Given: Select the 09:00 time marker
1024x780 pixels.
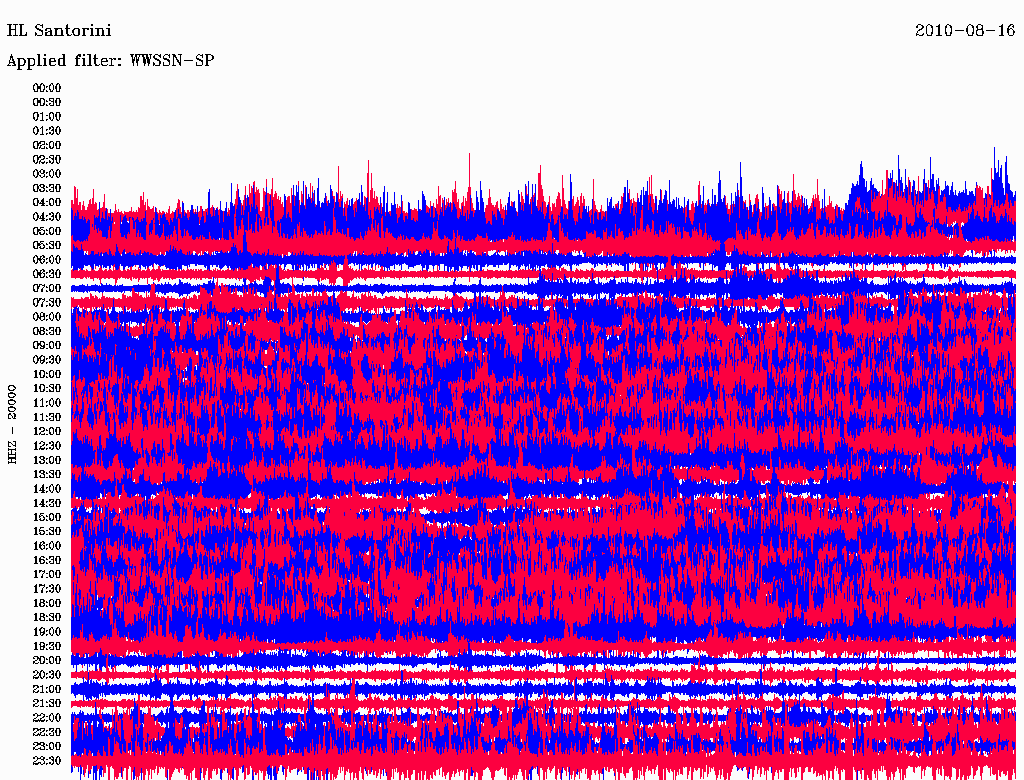Looking at the screenshot, I should (47, 346).
